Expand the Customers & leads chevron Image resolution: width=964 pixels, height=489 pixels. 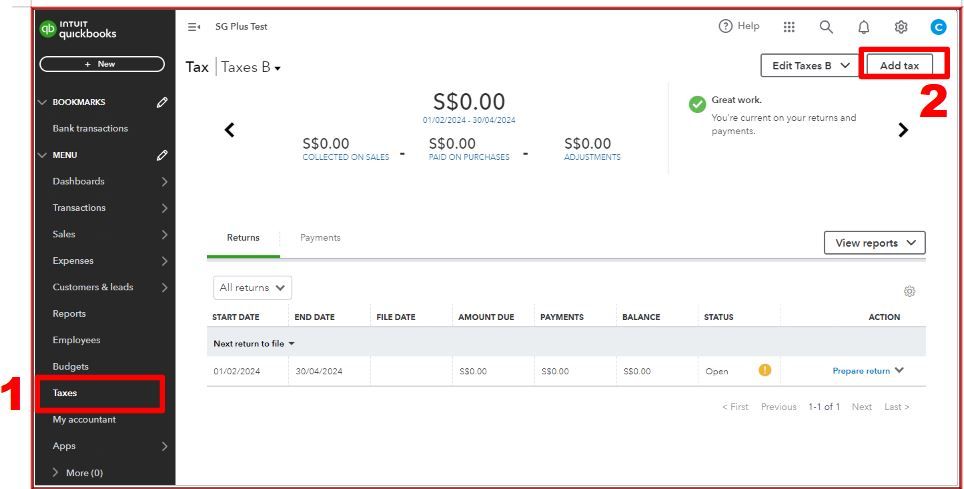(164, 287)
